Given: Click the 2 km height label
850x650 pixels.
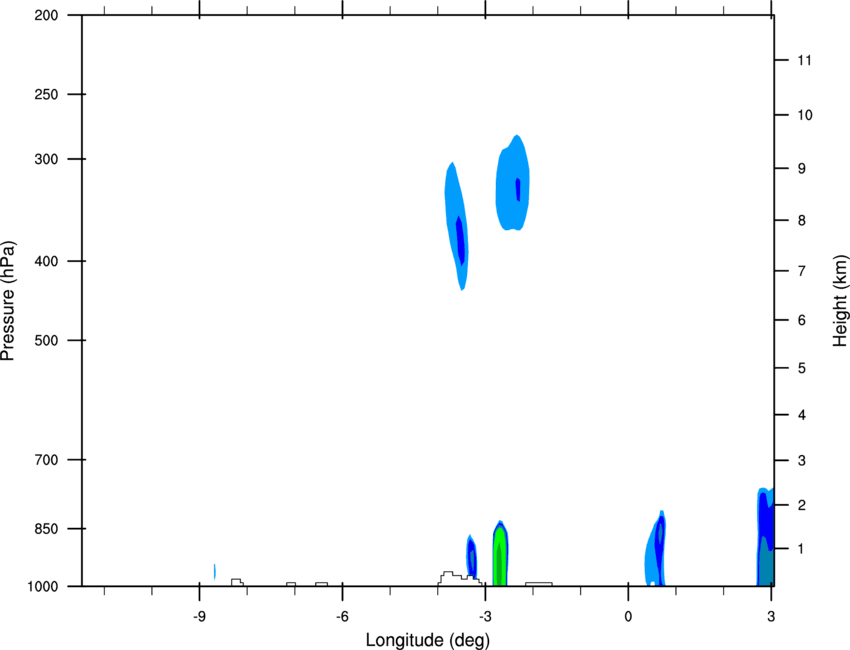Looking at the screenshot, I should point(802,505).
